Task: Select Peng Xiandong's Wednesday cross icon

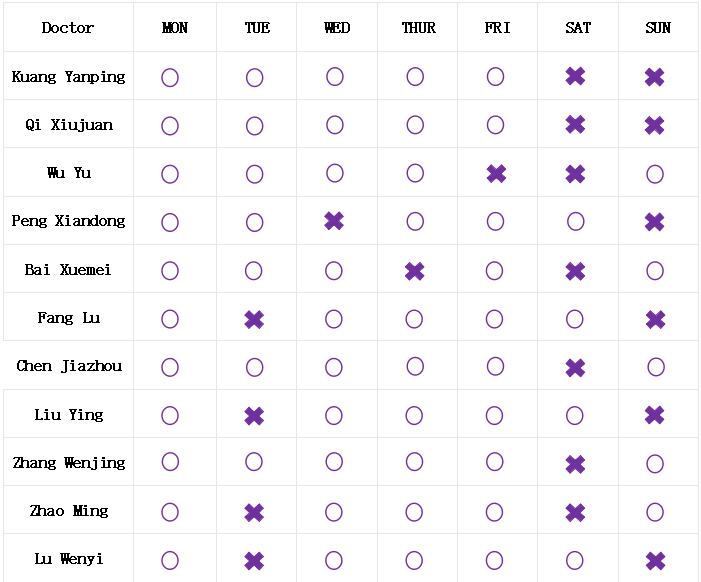Action: [335, 221]
